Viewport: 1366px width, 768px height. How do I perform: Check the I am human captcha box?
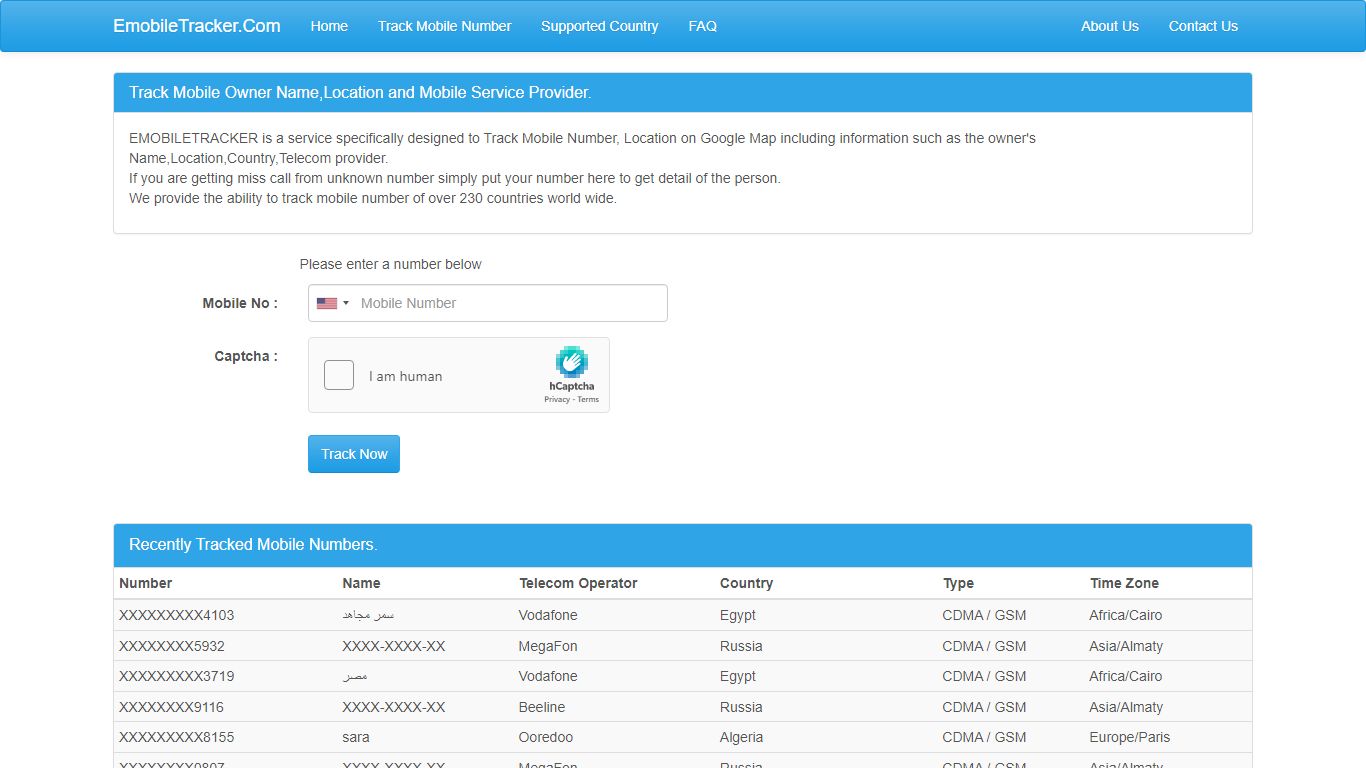[339, 375]
